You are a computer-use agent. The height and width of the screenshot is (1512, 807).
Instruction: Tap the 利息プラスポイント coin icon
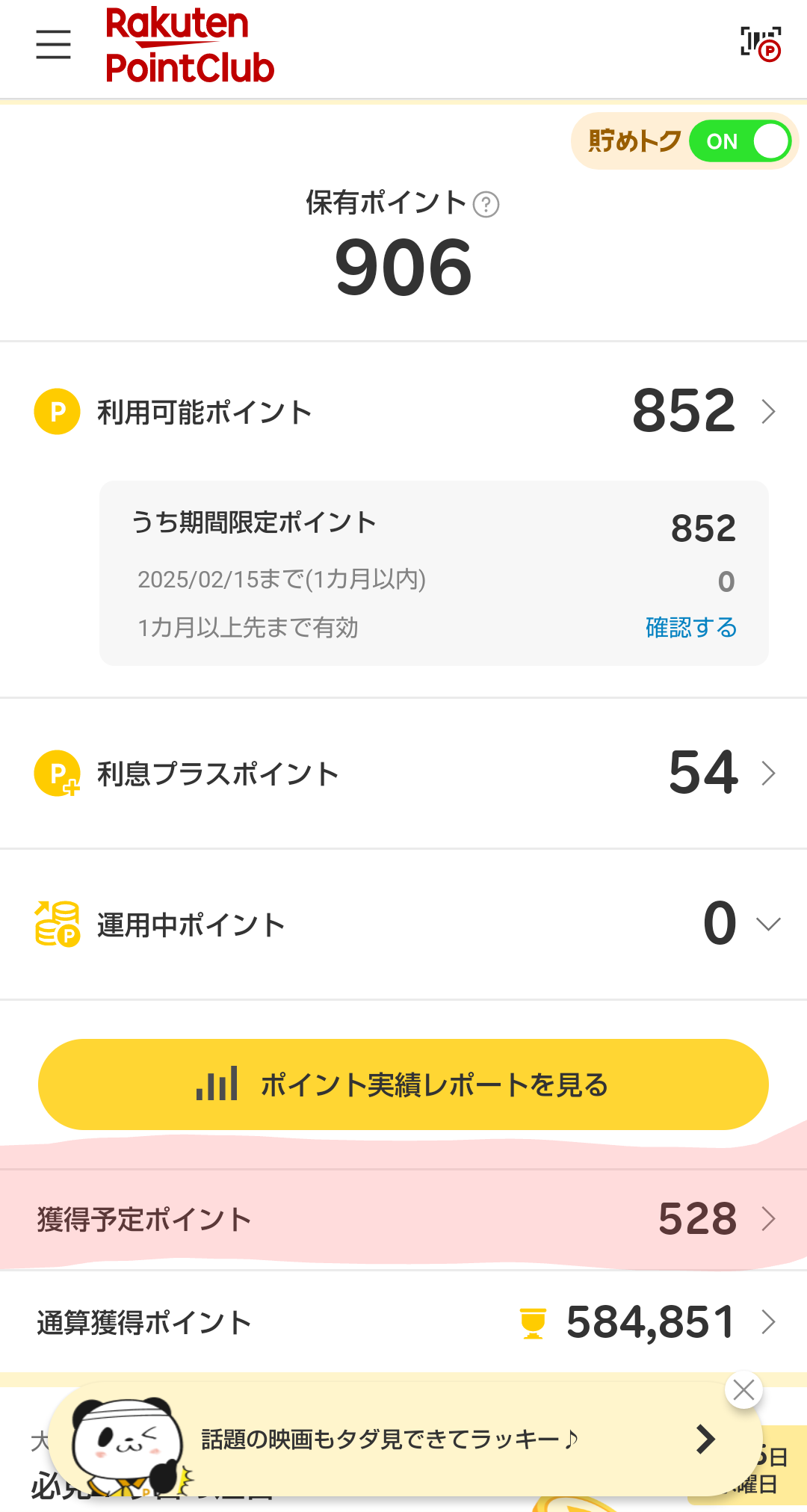coord(58,774)
